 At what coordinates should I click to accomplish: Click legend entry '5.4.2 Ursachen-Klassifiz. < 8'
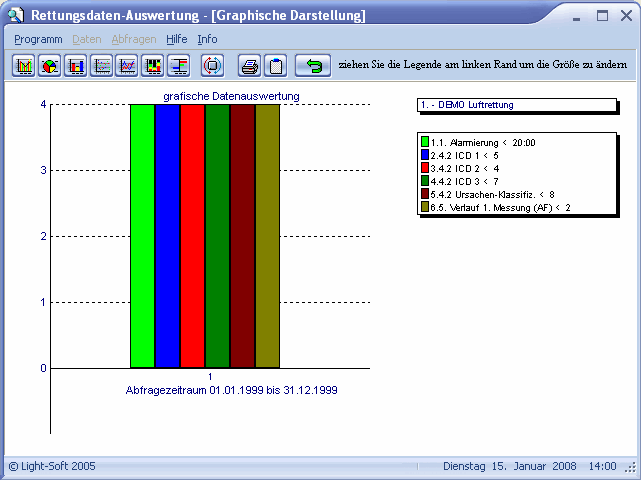[492, 195]
